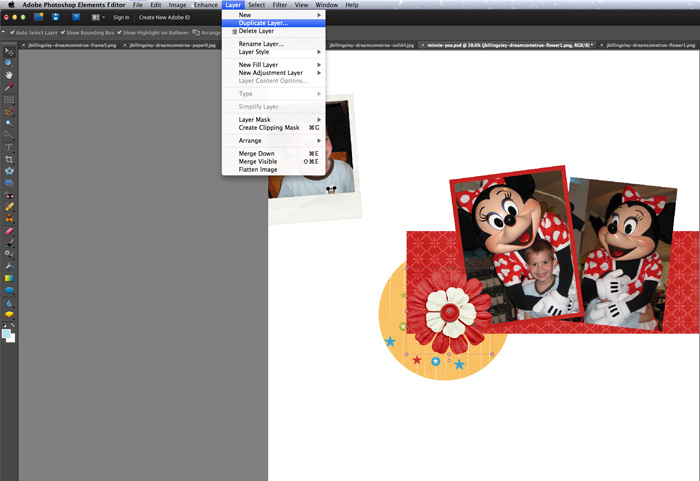The height and width of the screenshot is (481, 700).
Task: Click Create New Adobe ID
Action: point(164,17)
